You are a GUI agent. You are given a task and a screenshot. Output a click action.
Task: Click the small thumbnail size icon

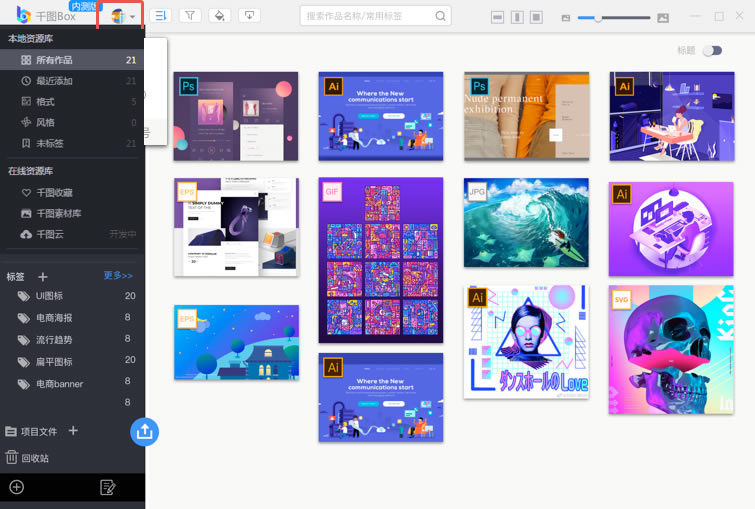(566, 18)
